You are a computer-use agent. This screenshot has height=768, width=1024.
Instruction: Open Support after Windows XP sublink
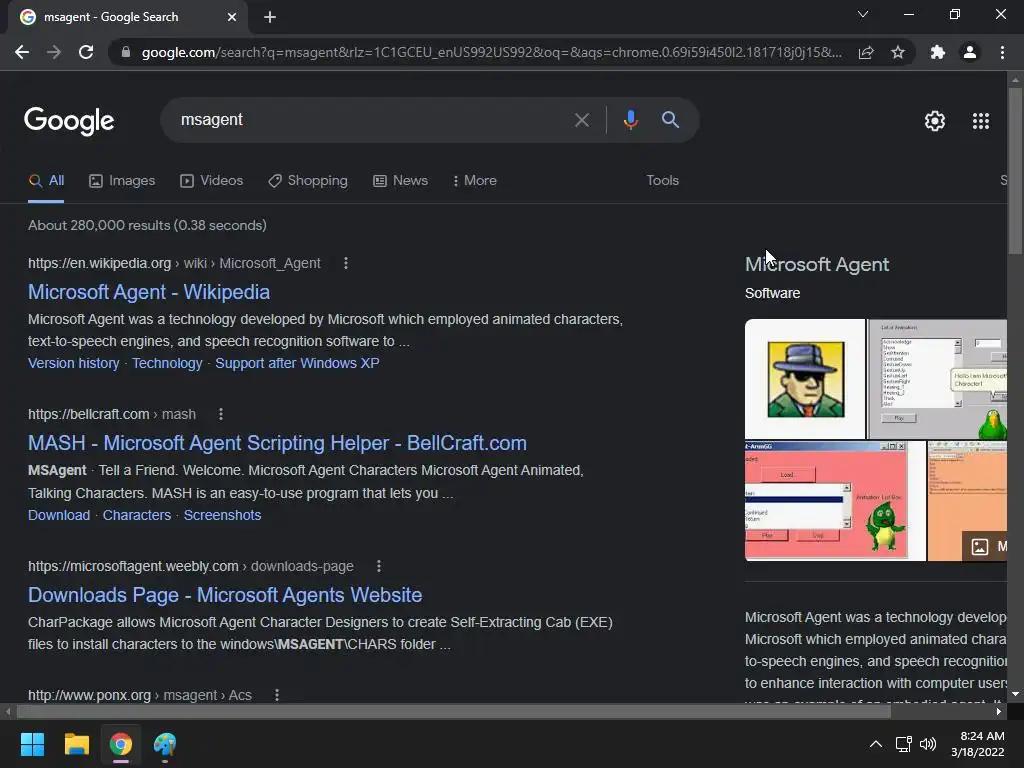click(297, 363)
